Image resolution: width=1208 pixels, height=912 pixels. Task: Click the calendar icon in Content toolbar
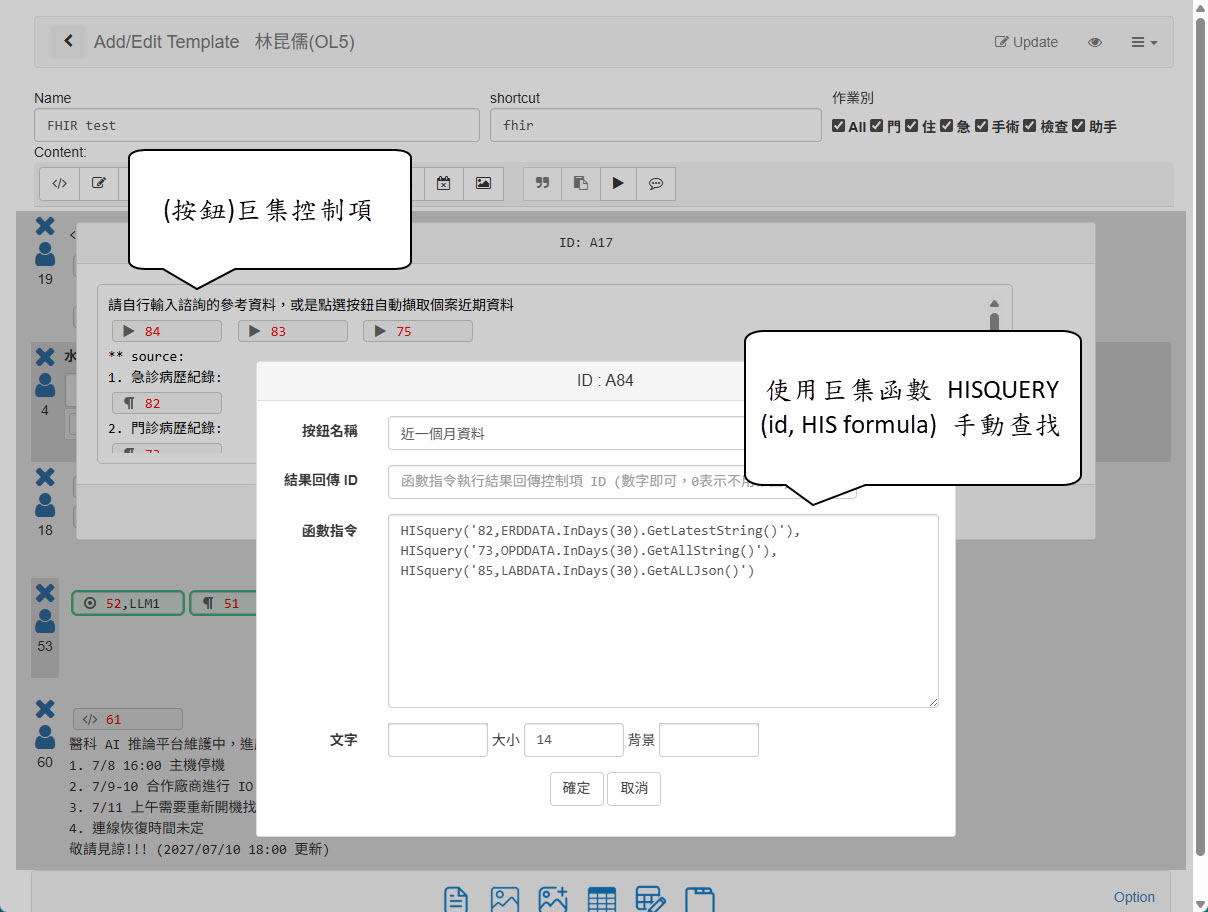click(x=444, y=183)
